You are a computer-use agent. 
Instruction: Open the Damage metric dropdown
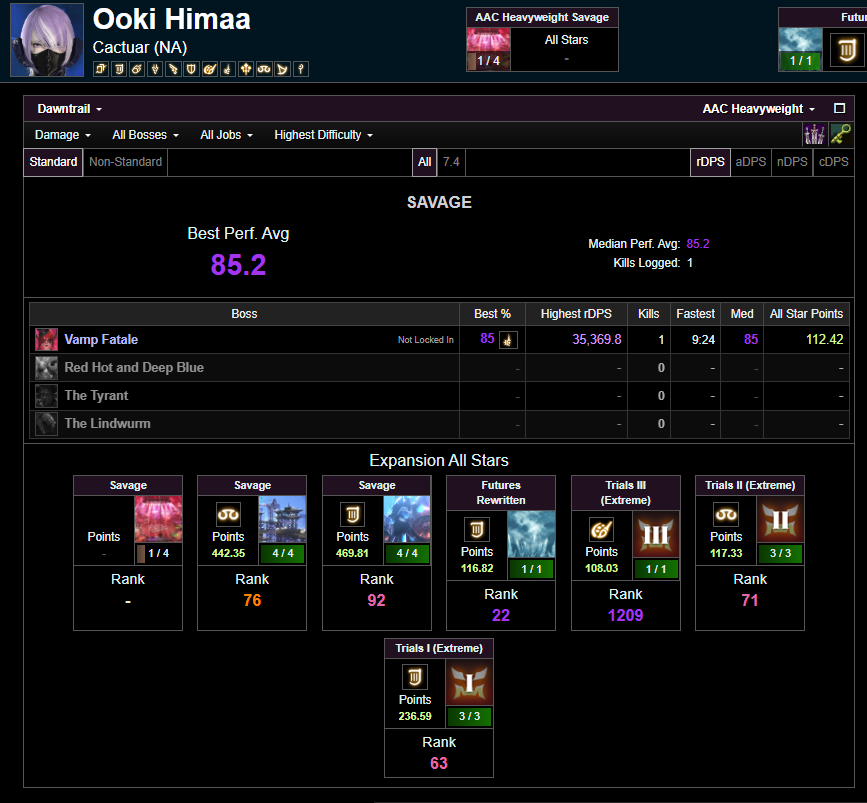(x=62, y=135)
